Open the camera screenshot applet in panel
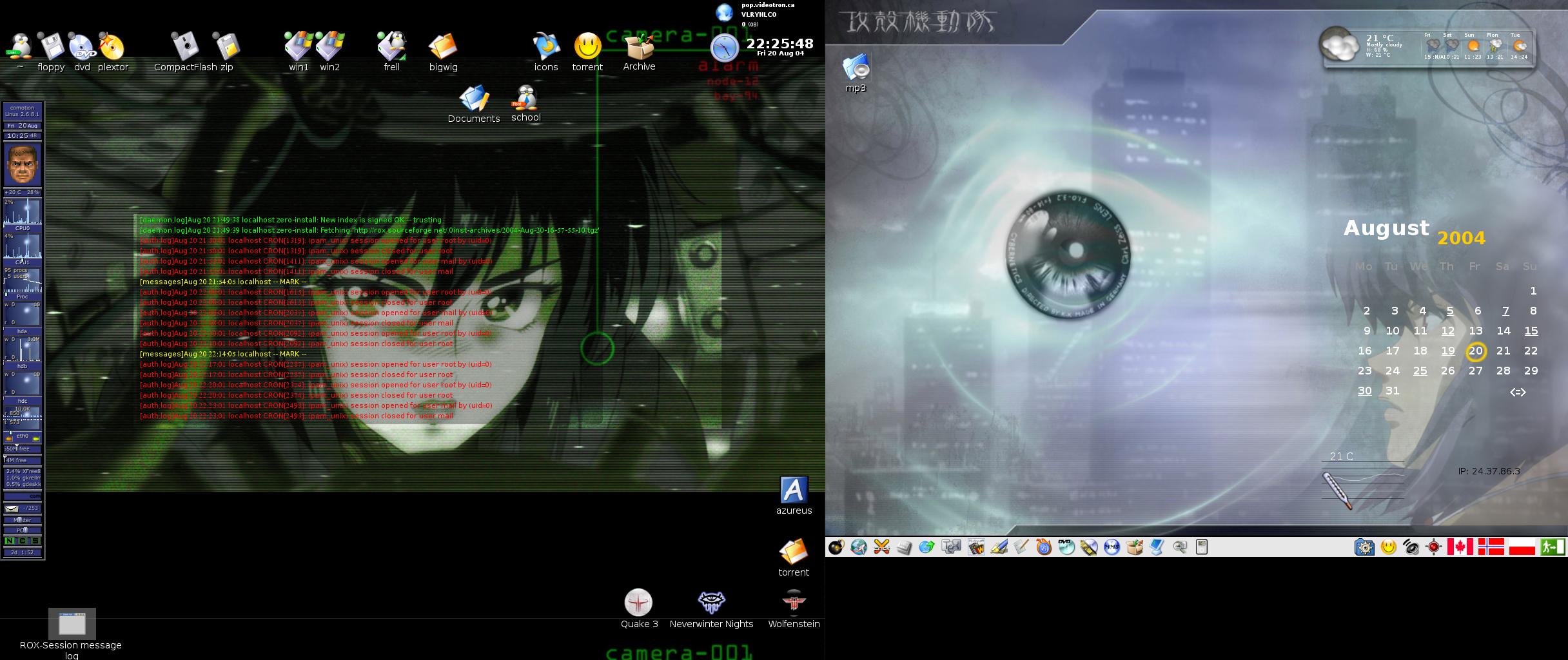The image size is (1568, 660). click(1364, 547)
